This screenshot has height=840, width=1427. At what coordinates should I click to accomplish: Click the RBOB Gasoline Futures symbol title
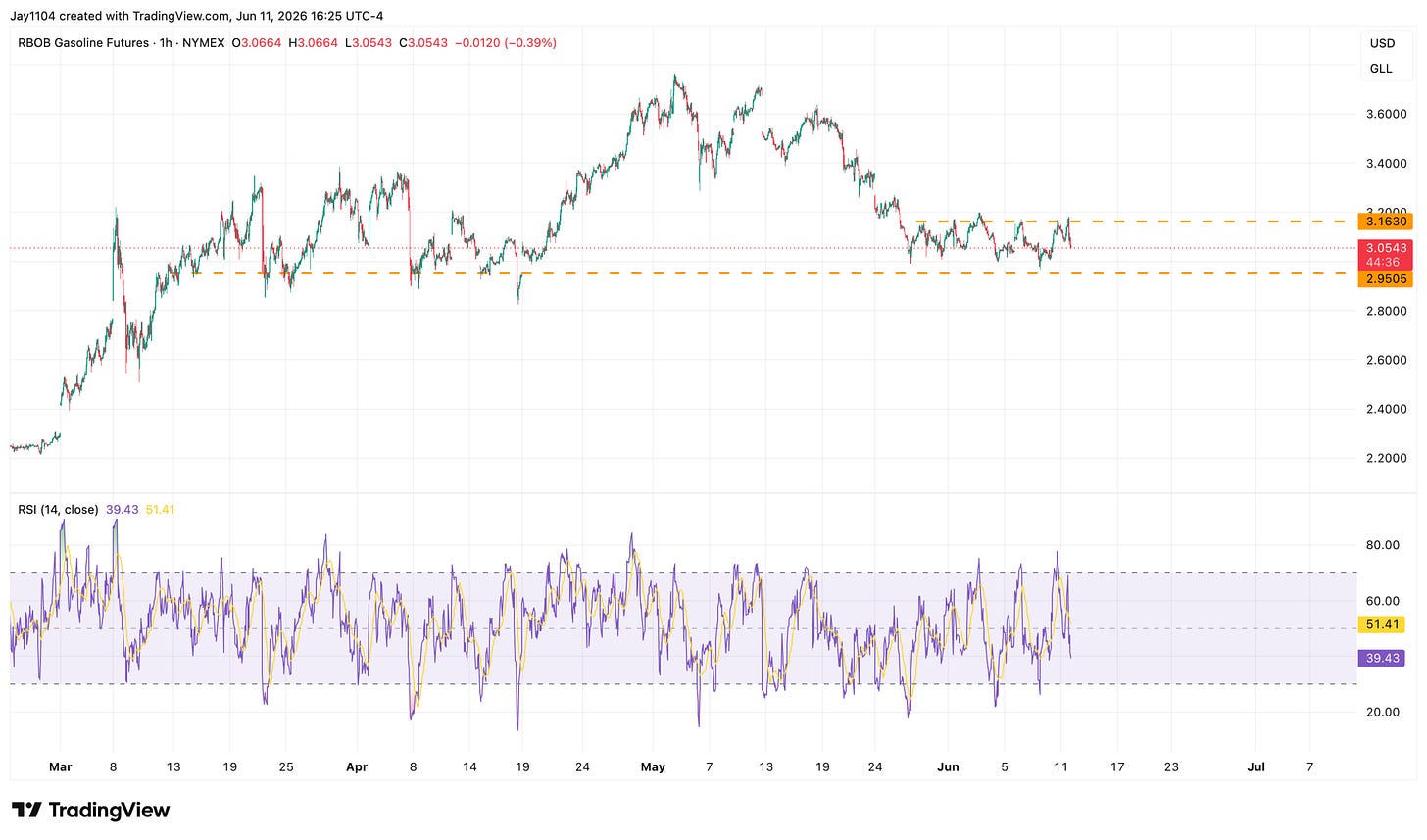coord(83,43)
